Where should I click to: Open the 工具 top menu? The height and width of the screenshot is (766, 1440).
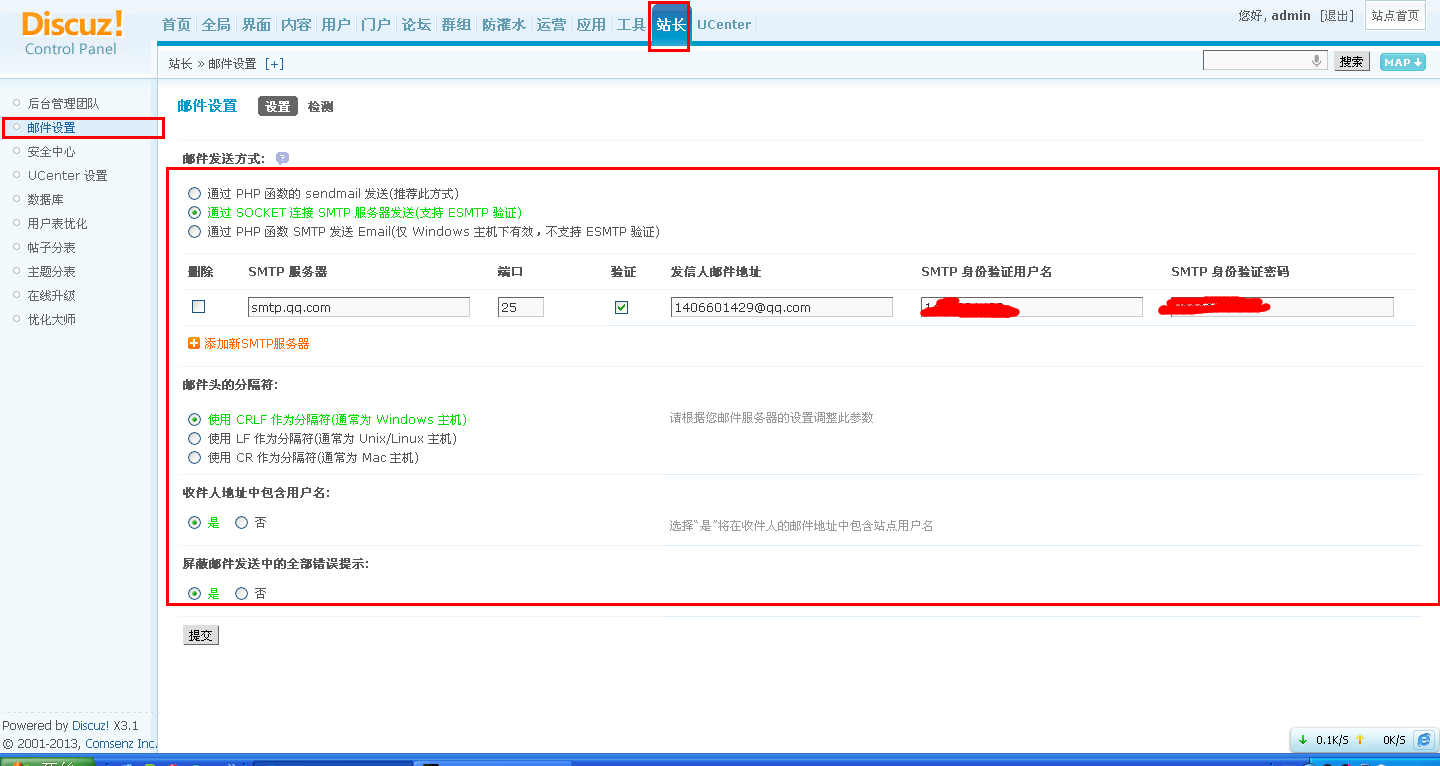pos(631,25)
